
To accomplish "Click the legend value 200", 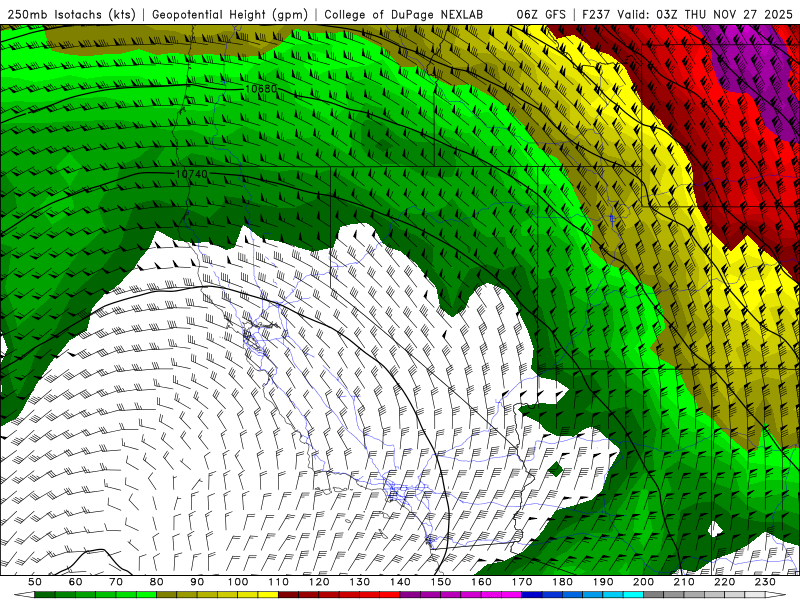I will (x=644, y=582).
